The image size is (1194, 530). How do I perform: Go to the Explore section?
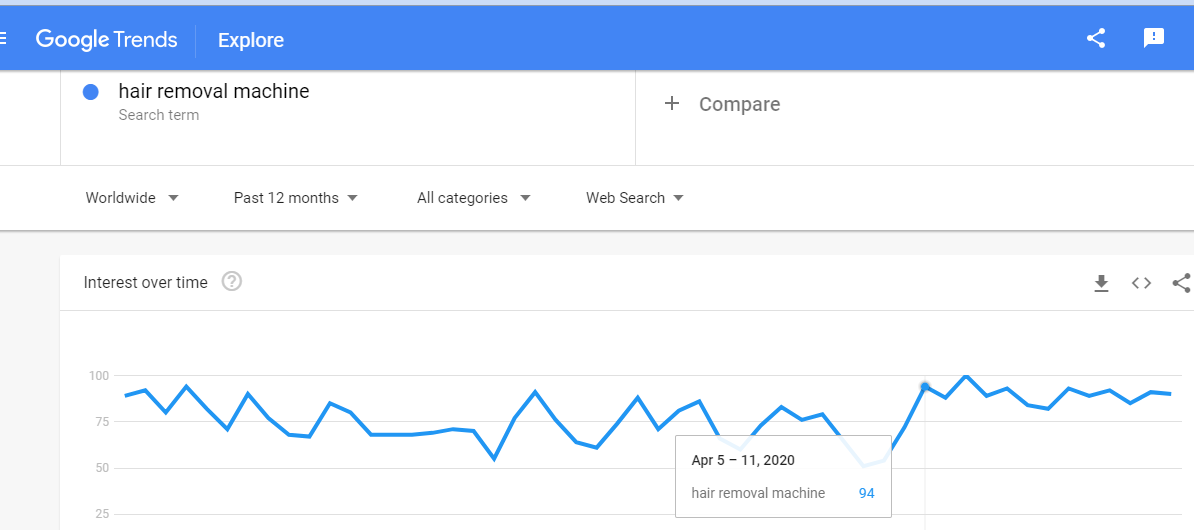coord(251,40)
